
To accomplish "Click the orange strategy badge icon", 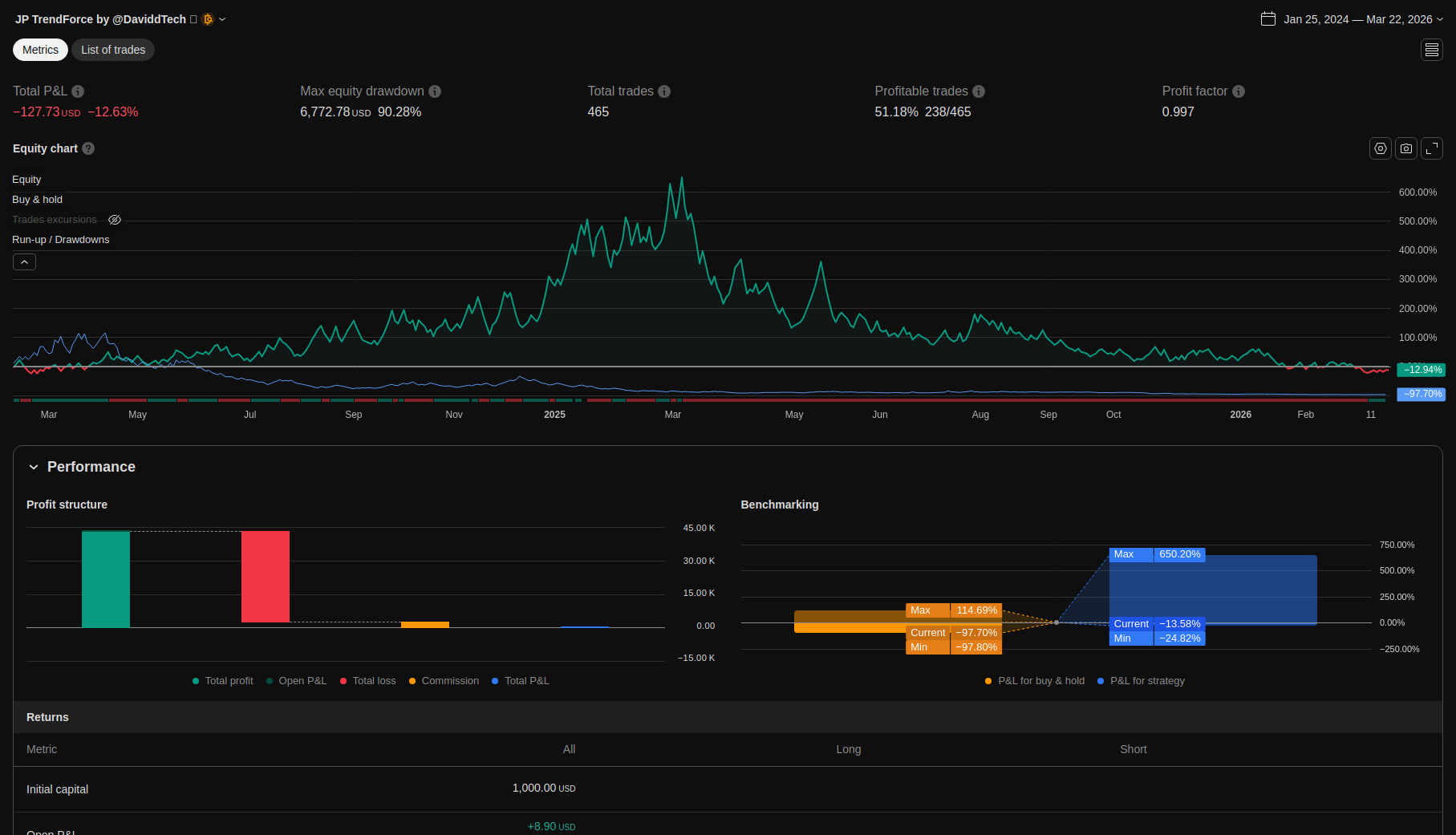I will coord(209,19).
